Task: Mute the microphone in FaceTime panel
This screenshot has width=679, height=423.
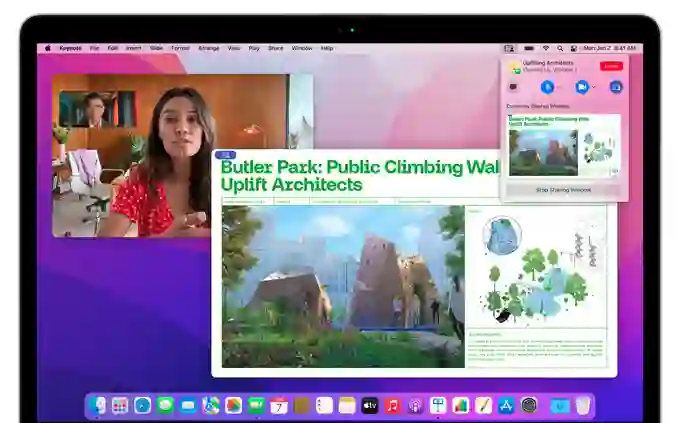Action: click(x=547, y=87)
